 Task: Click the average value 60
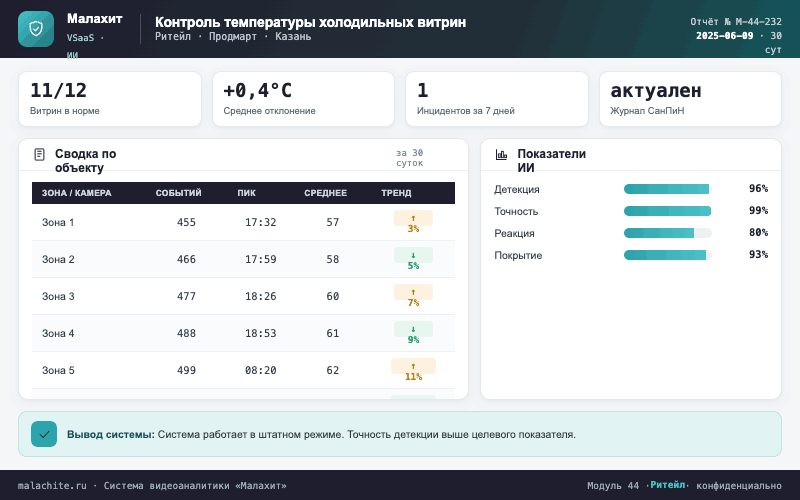[x=333, y=296]
